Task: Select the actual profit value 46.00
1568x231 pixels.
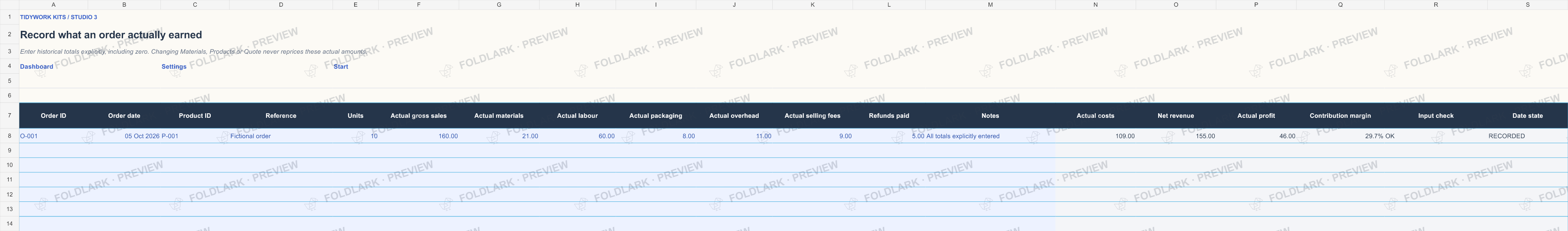Action: coord(1256,136)
